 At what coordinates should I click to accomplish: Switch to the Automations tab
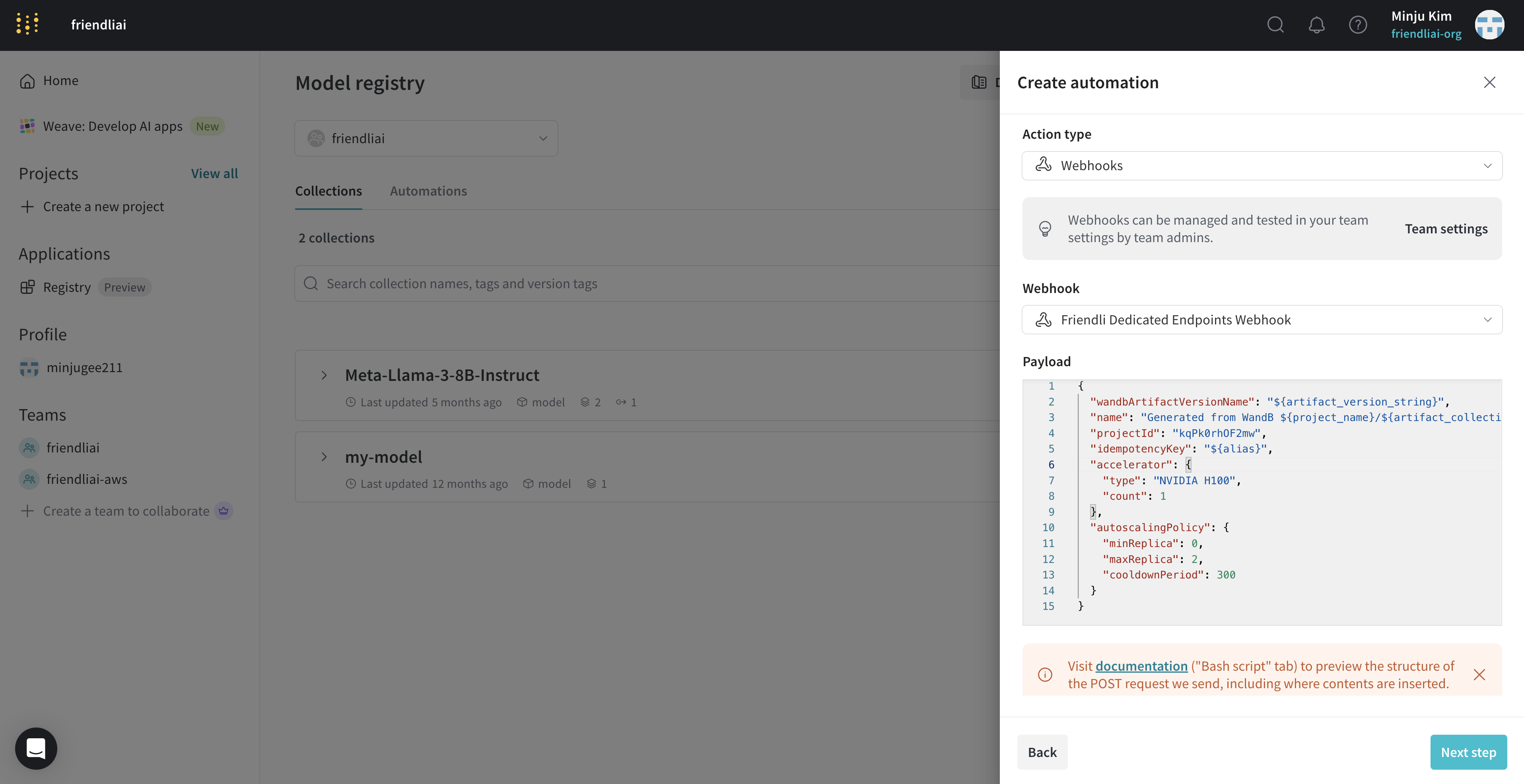tap(428, 191)
